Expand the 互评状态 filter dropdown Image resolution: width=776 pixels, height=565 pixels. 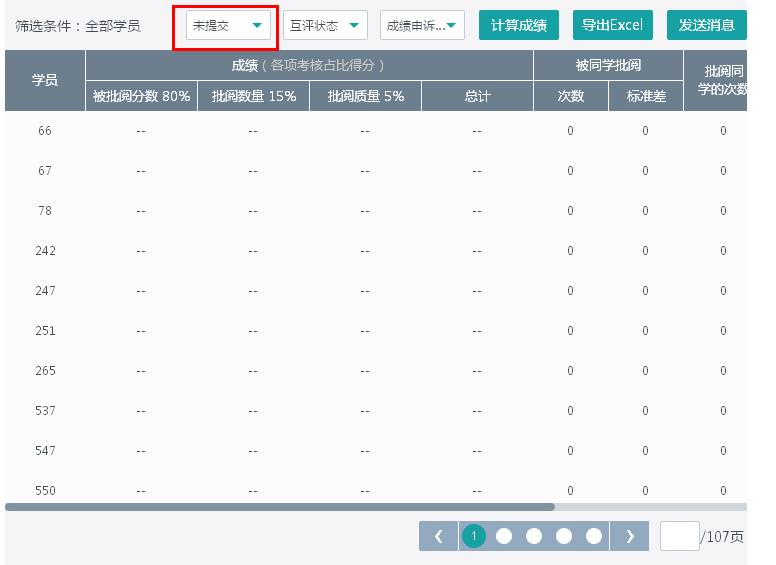coord(325,26)
